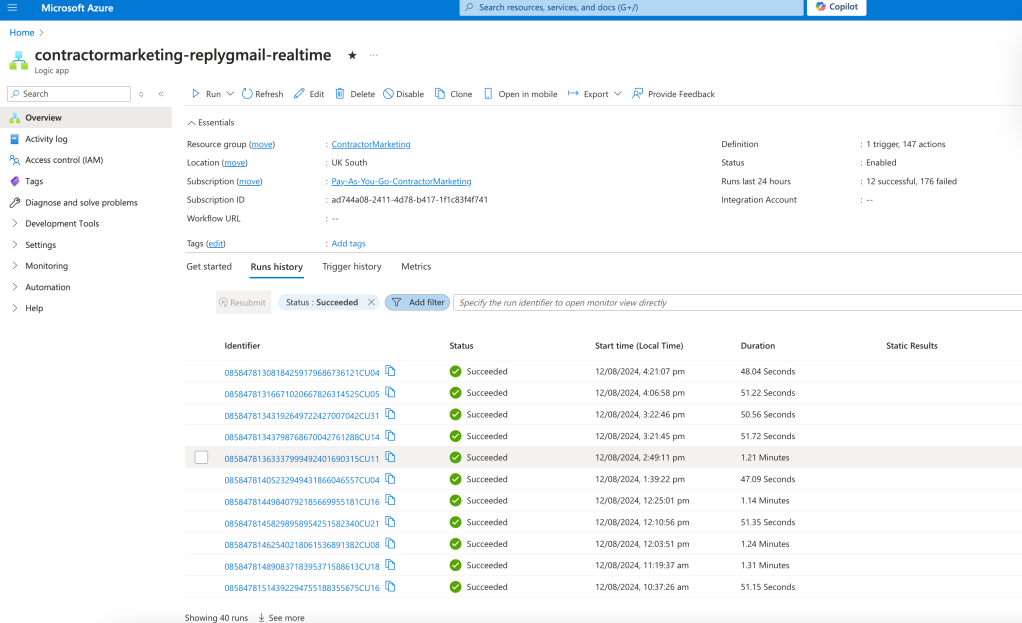Open Copilot from the top bar
The image size is (1022, 623).
[x=837, y=7]
